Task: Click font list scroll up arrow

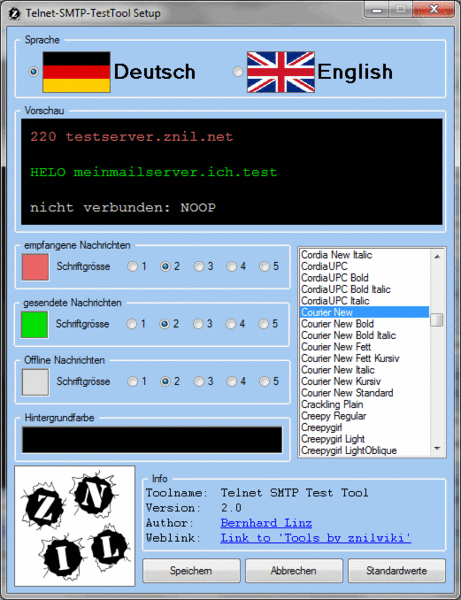Action: (x=437, y=256)
